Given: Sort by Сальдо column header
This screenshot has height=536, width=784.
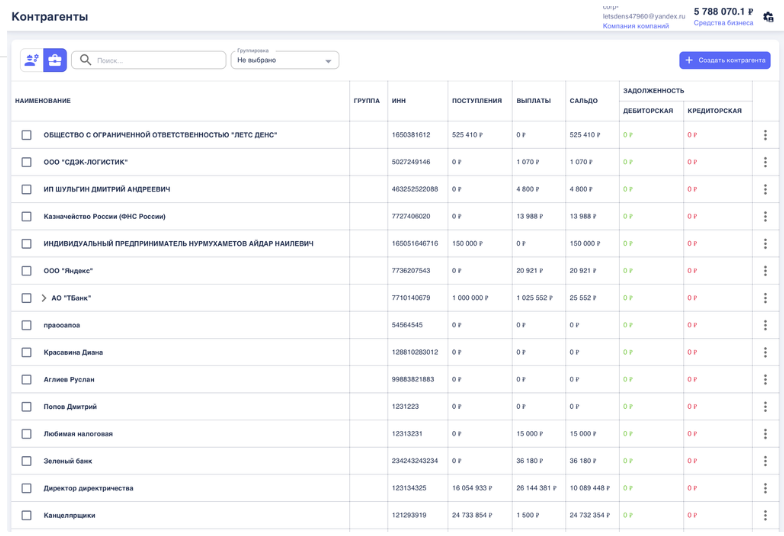Looking at the screenshot, I should tap(583, 101).
